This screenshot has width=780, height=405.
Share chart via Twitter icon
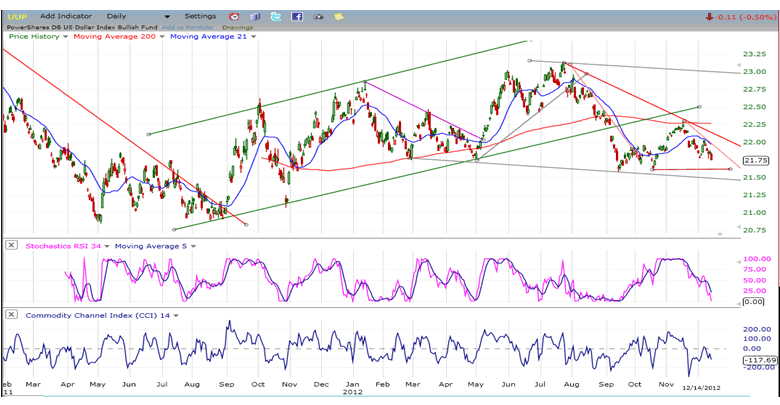coord(276,17)
